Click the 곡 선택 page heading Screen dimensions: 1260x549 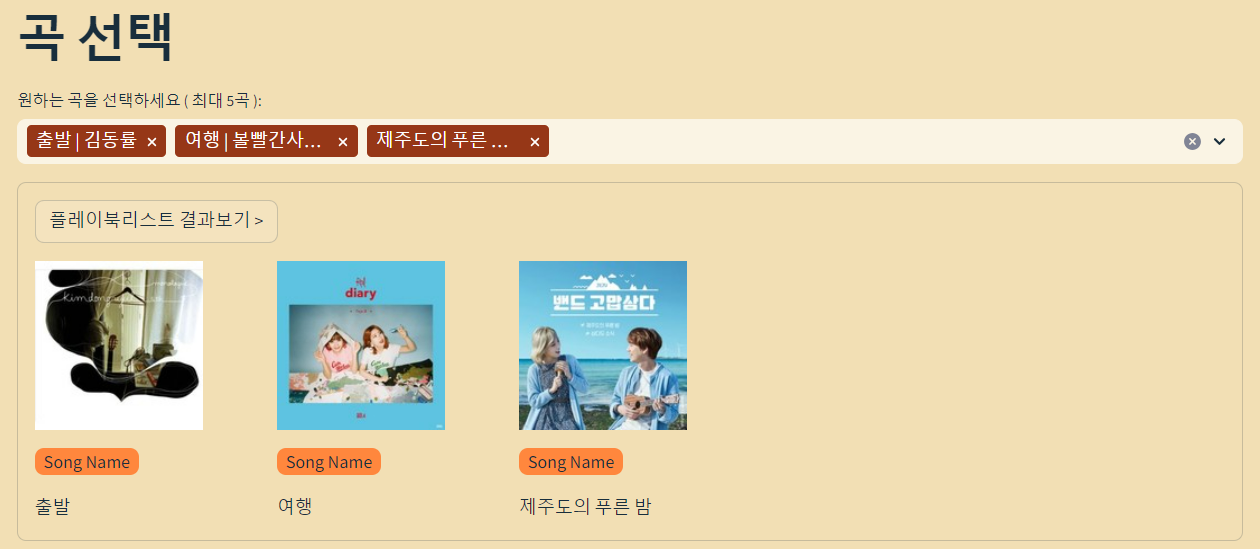(x=96, y=38)
